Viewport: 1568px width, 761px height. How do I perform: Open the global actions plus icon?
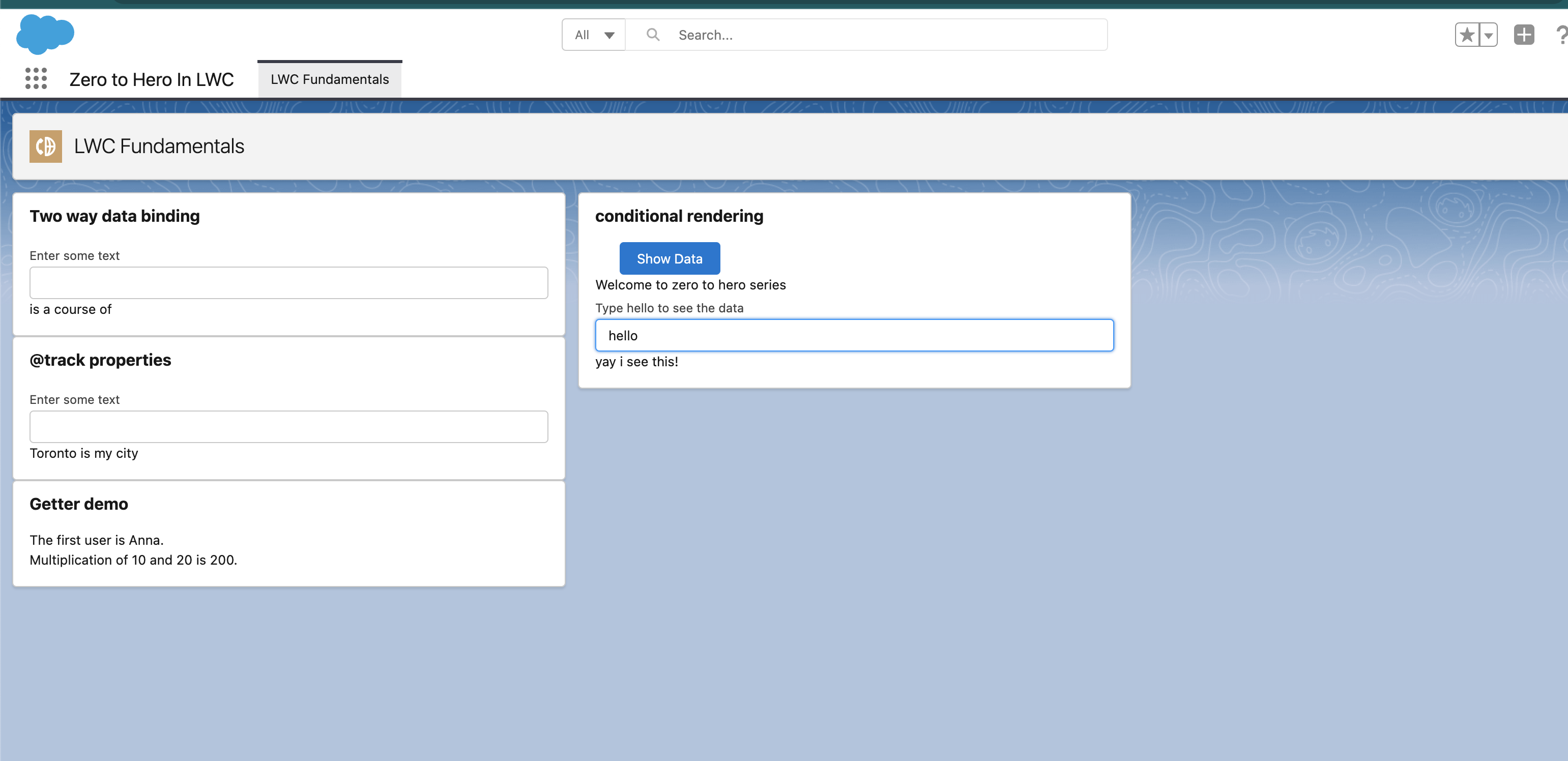tap(1524, 35)
